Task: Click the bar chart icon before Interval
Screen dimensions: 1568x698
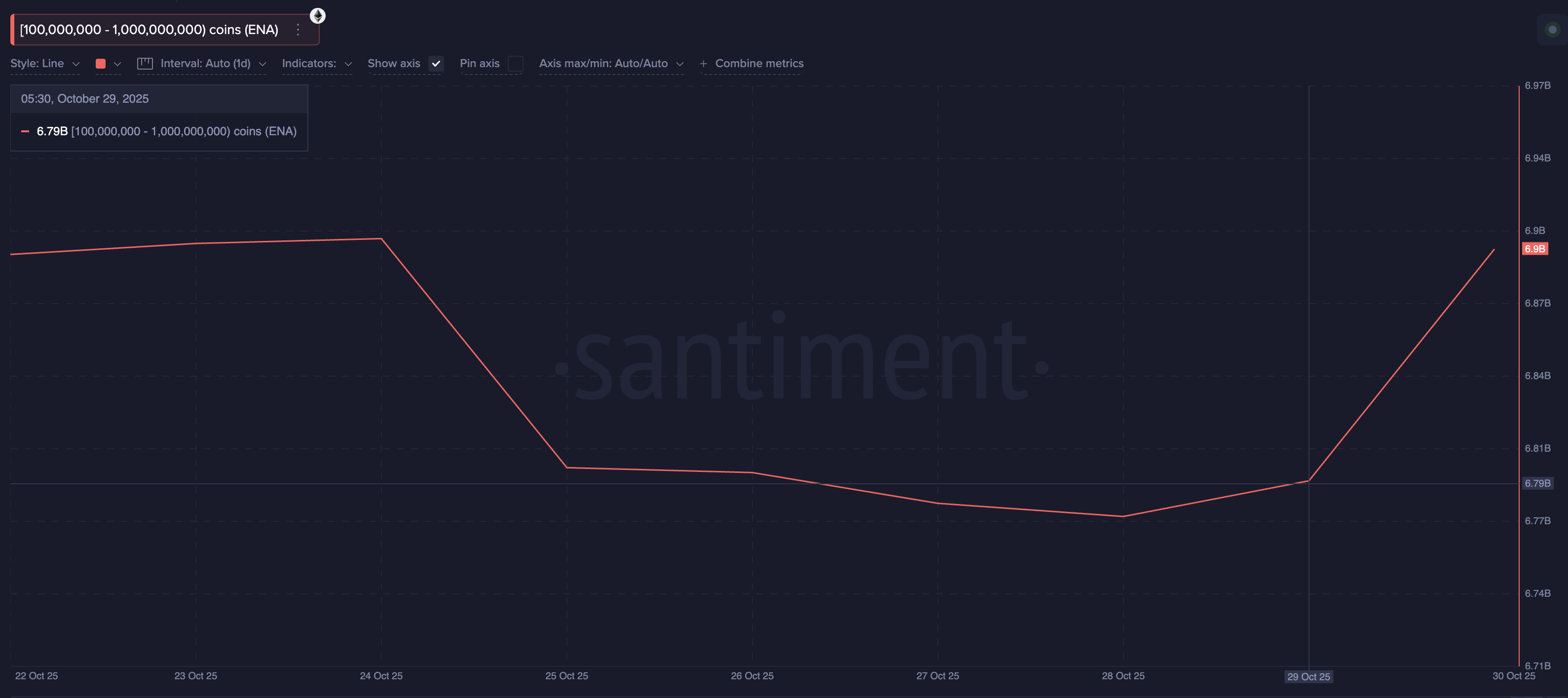Action: [145, 63]
